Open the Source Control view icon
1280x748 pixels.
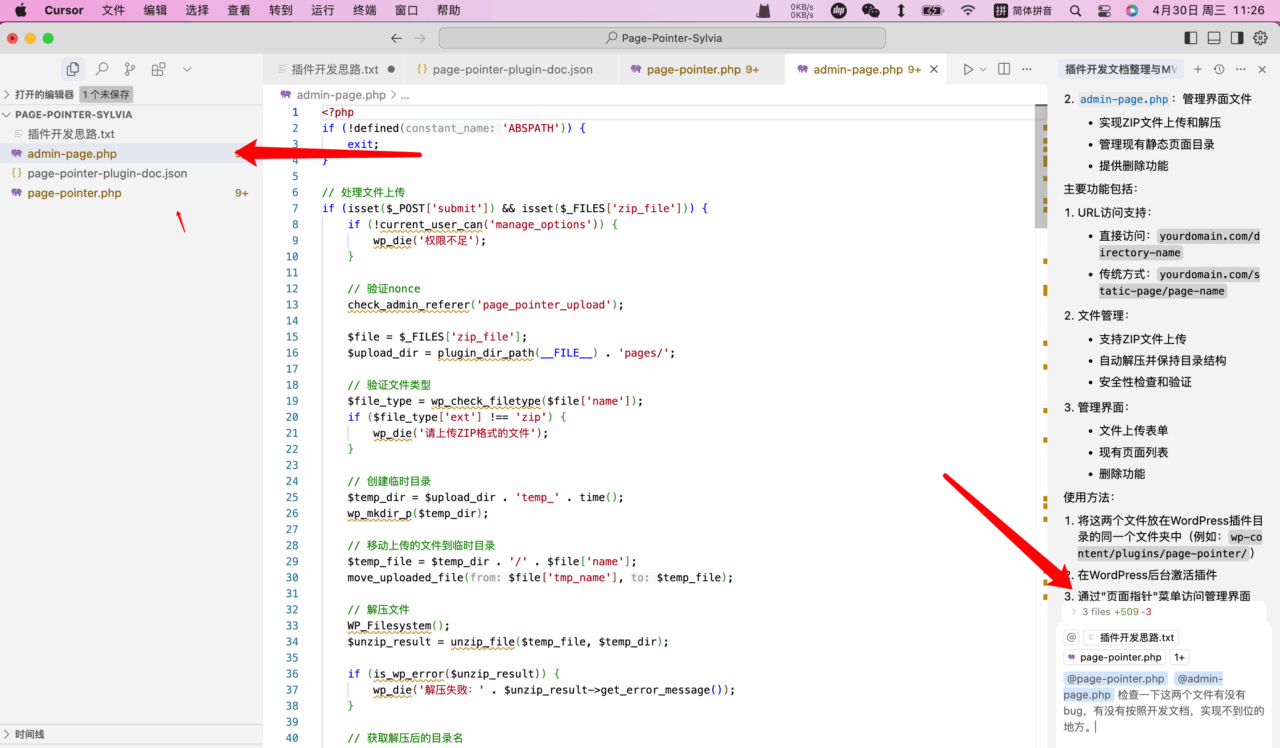point(130,69)
